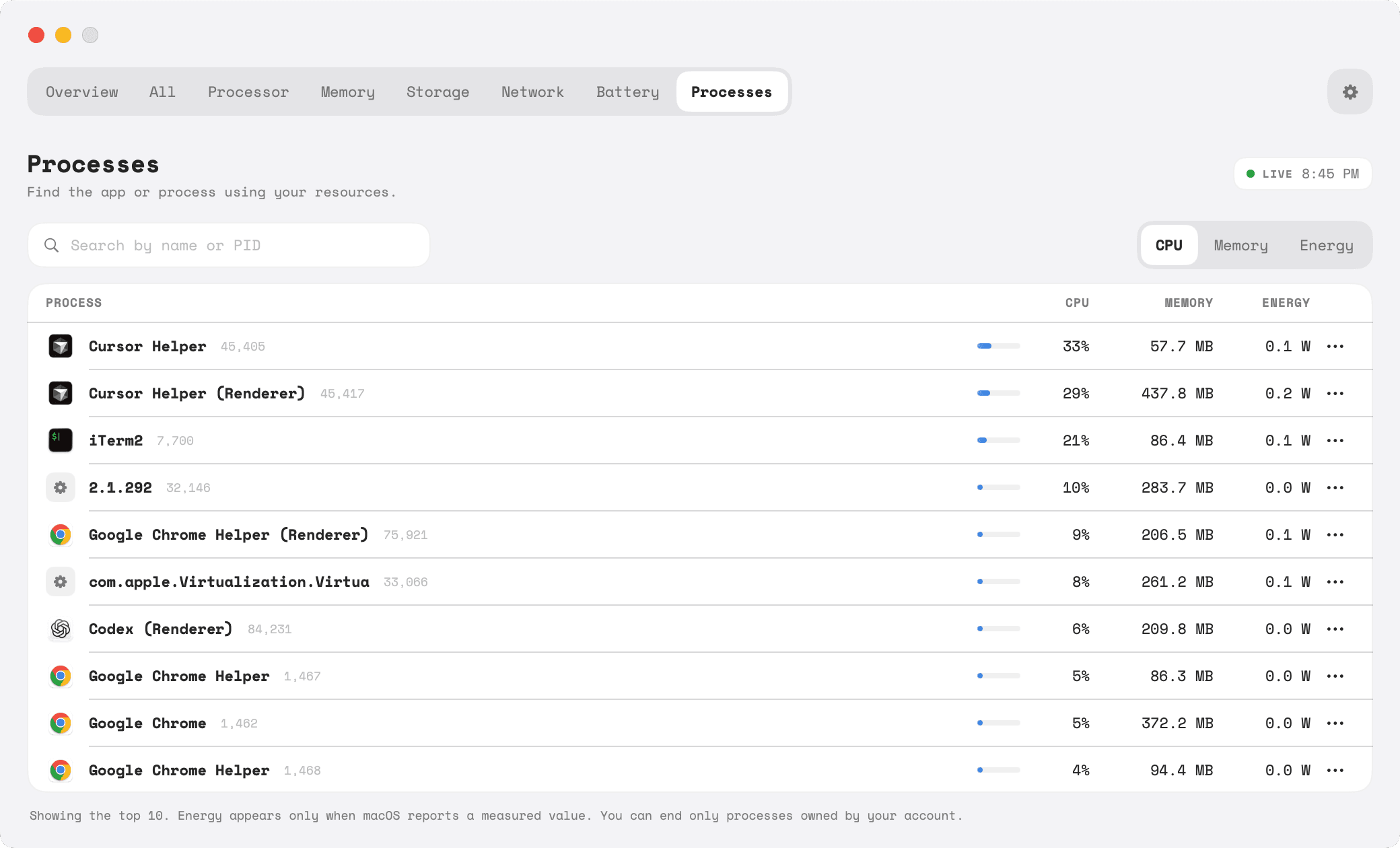Click the gear icon for process 2.1.292

click(61, 487)
